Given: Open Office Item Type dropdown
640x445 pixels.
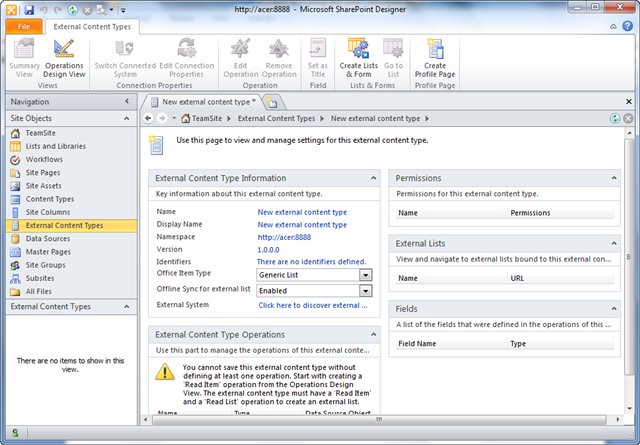Looking at the screenshot, I should click(x=366, y=275).
